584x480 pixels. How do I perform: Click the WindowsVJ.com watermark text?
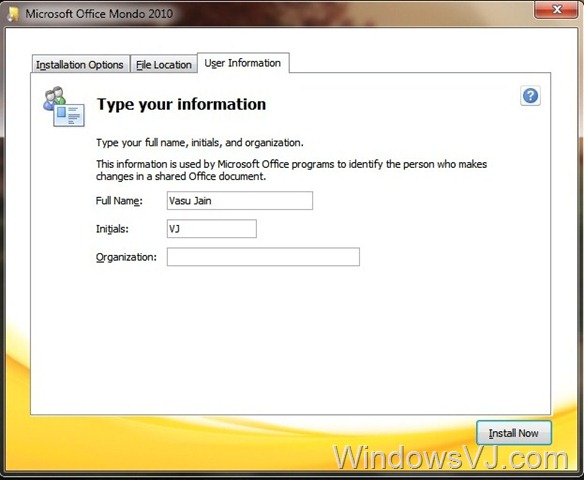tap(450, 457)
